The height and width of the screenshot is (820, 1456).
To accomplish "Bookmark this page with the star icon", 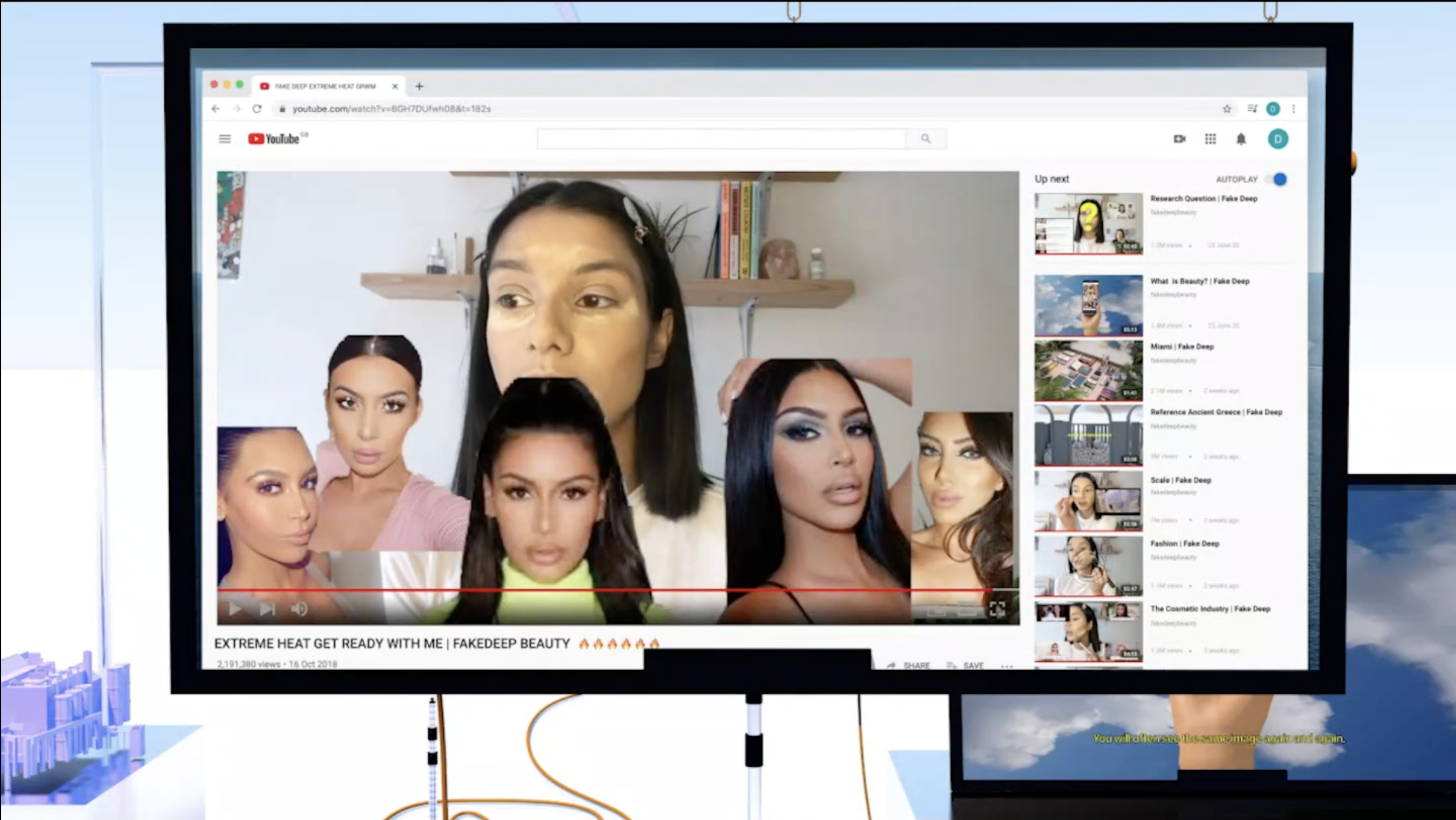I will point(1227,109).
